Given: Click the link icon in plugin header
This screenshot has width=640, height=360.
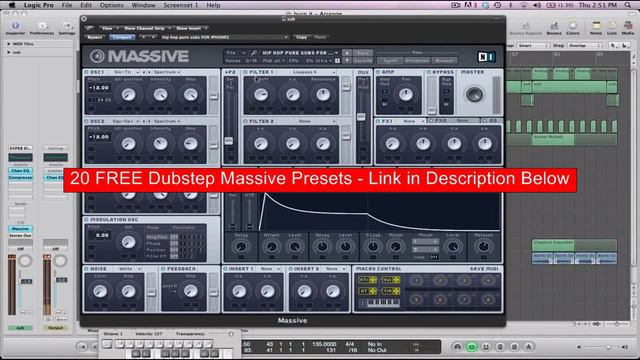Looking at the screenshot, I should [89, 28].
